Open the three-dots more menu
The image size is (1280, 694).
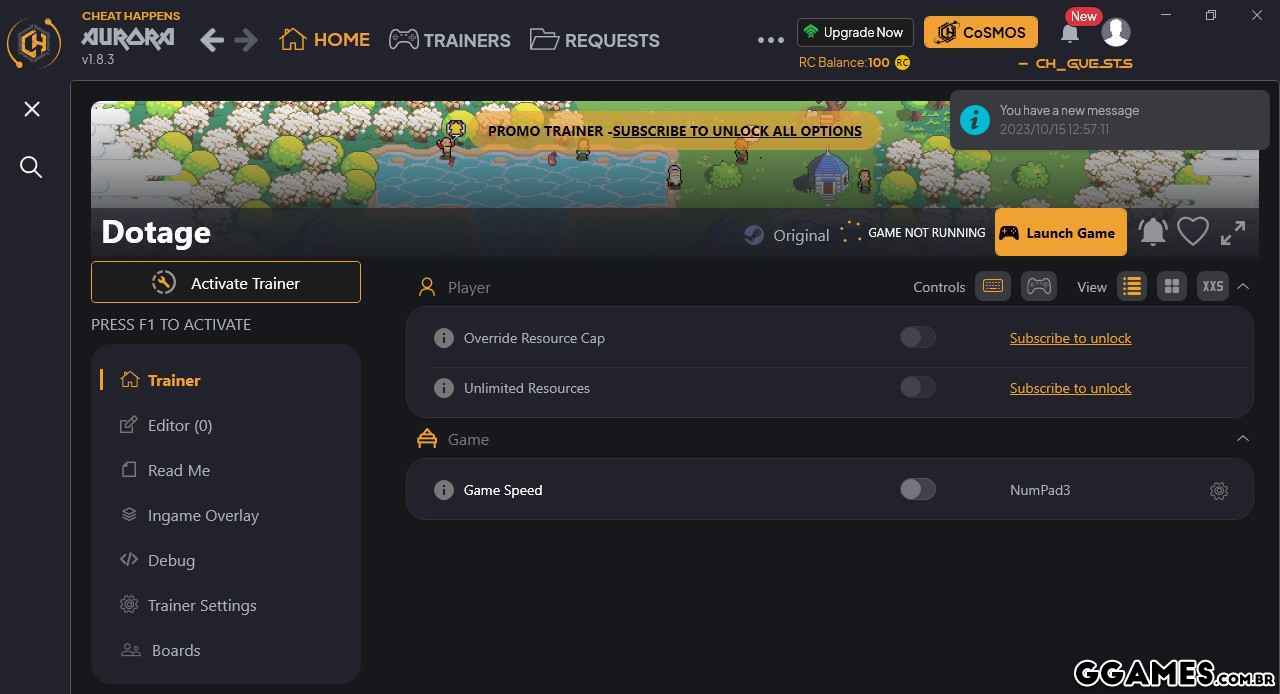point(771,40)
